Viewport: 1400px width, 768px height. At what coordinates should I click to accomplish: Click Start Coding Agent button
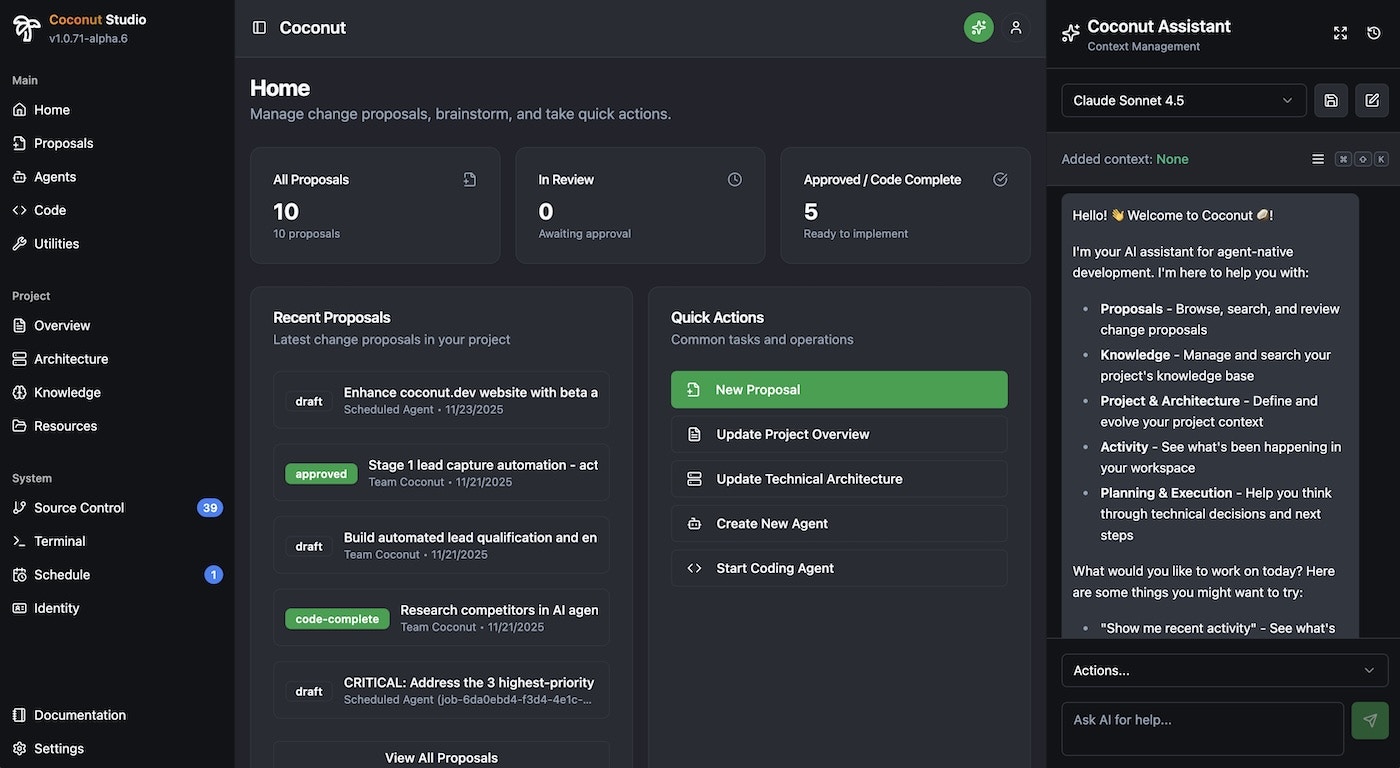click(839, 568)
